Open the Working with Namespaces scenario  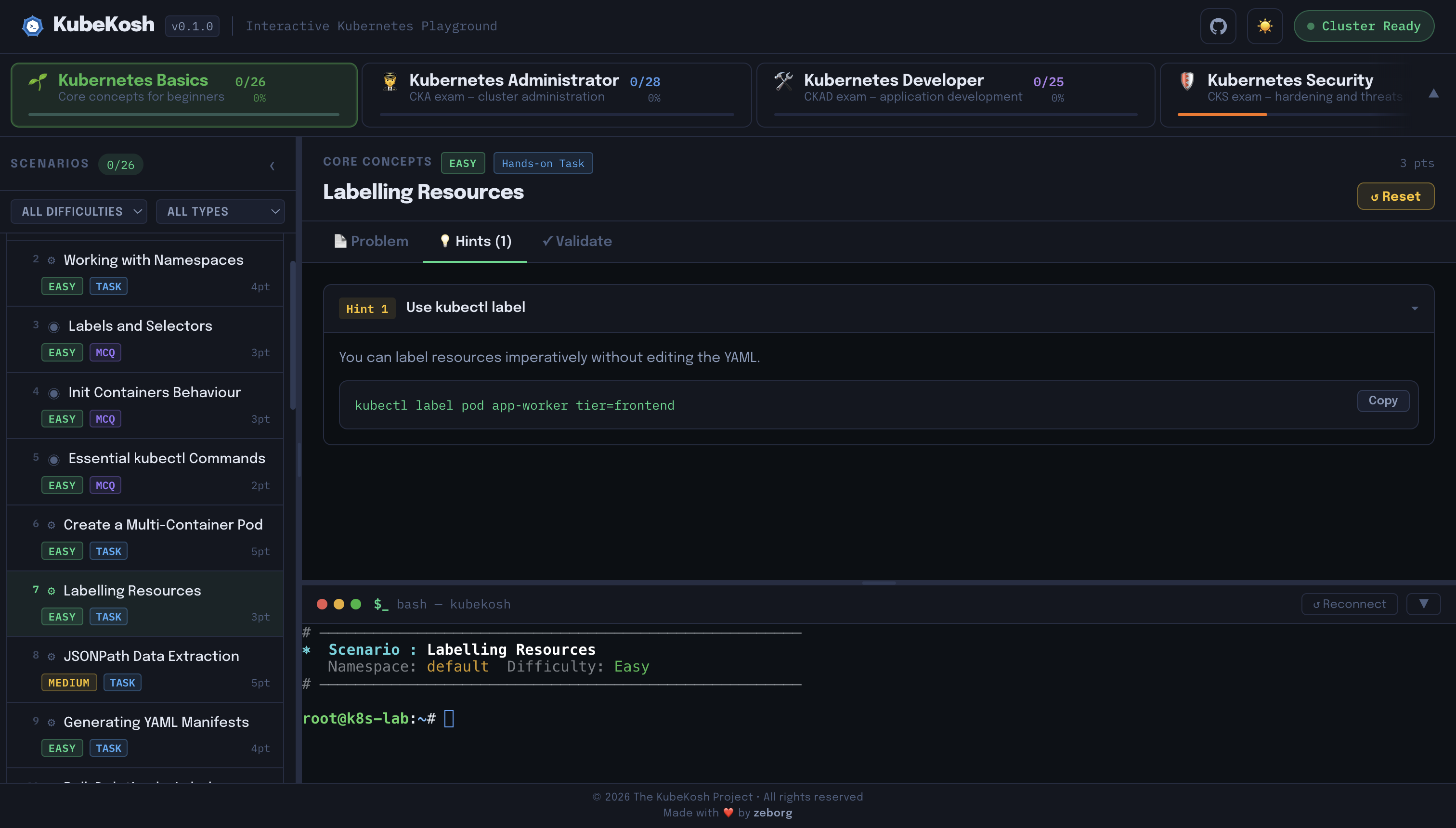(x=145, y=273)
